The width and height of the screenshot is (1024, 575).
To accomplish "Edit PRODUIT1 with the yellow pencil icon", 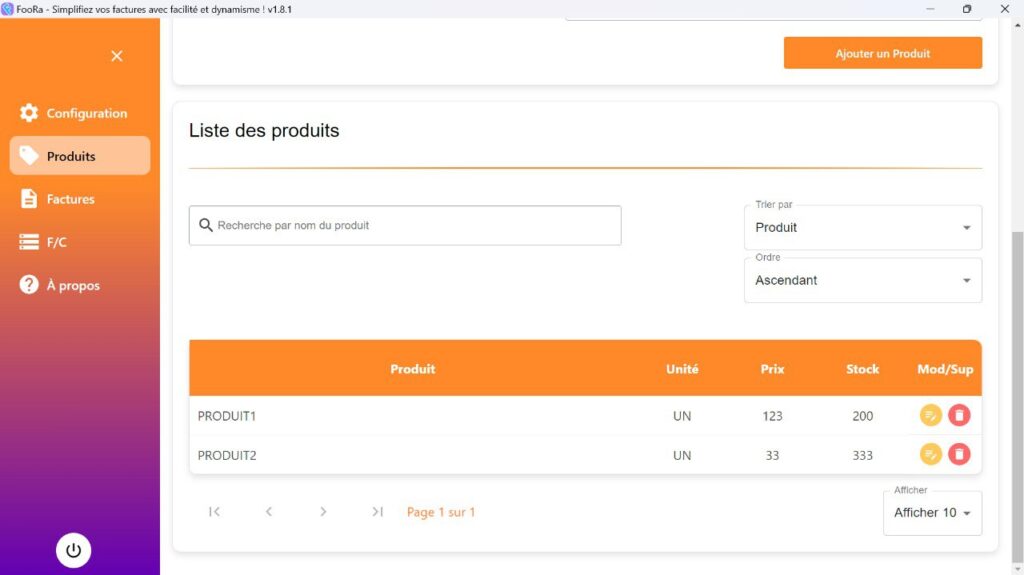I will [930, 416].
